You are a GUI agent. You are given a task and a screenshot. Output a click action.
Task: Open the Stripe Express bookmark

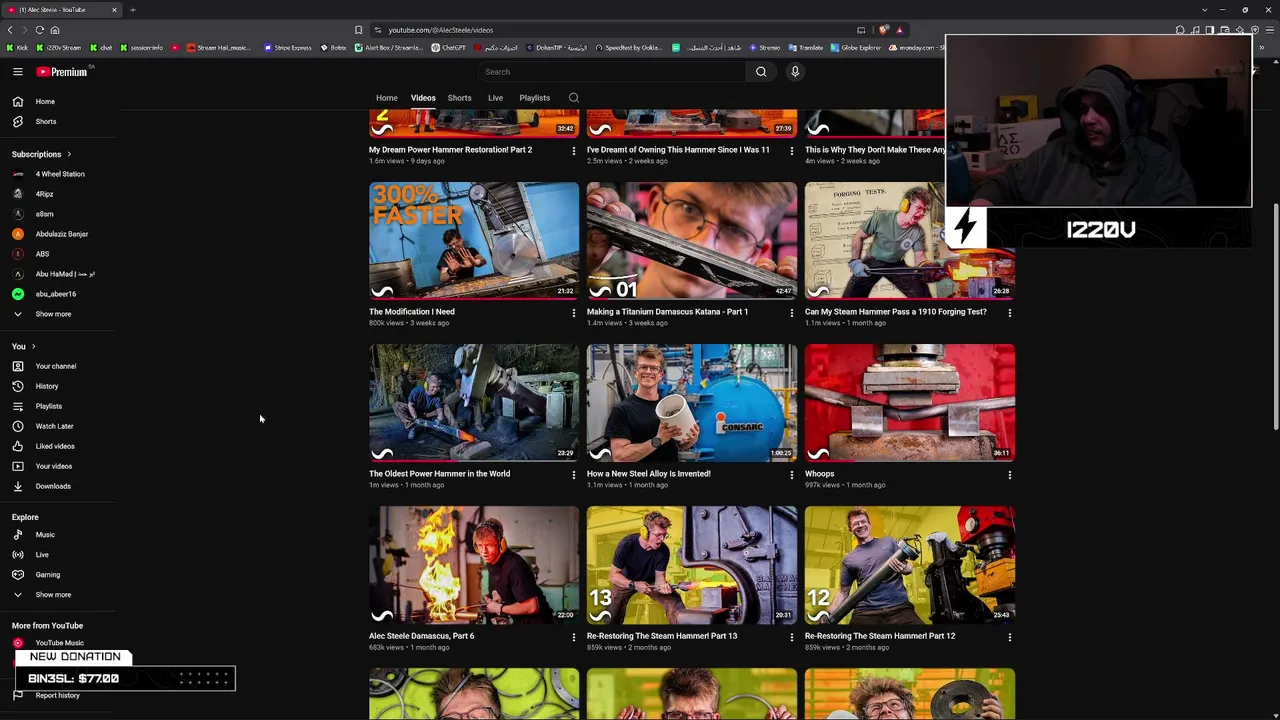[288, 47]
